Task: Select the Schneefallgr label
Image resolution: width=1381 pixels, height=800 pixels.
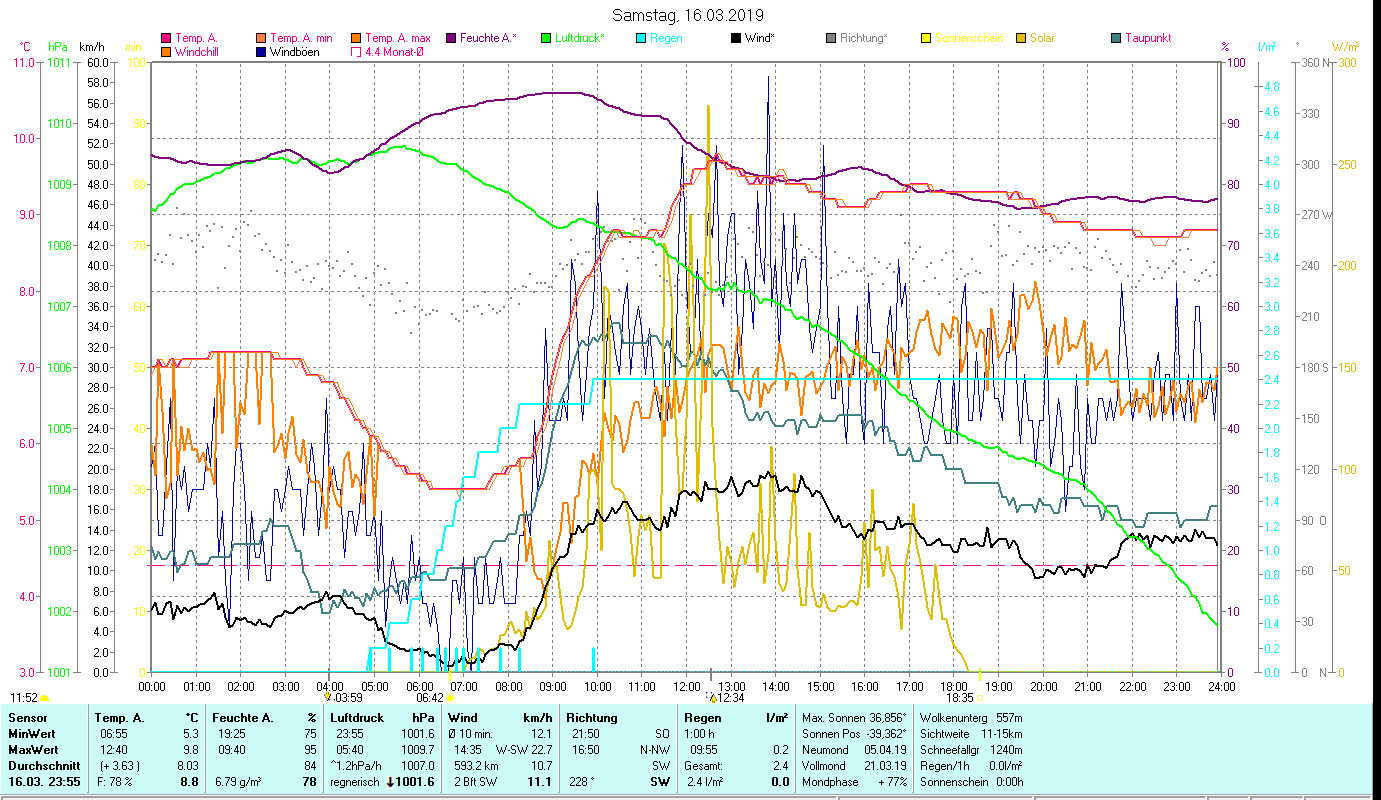Action: tap(952, 750)
